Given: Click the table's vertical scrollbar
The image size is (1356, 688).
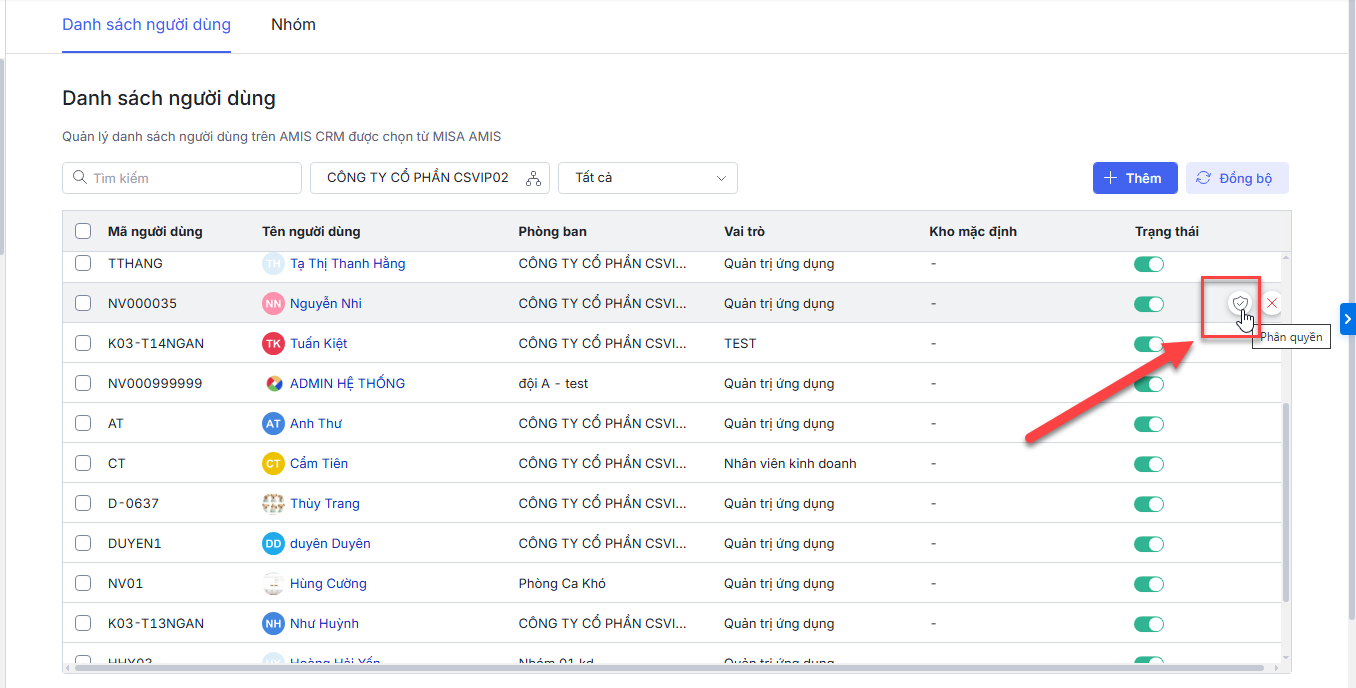Looking at the screenshot, I should (x=1285, y=500).
